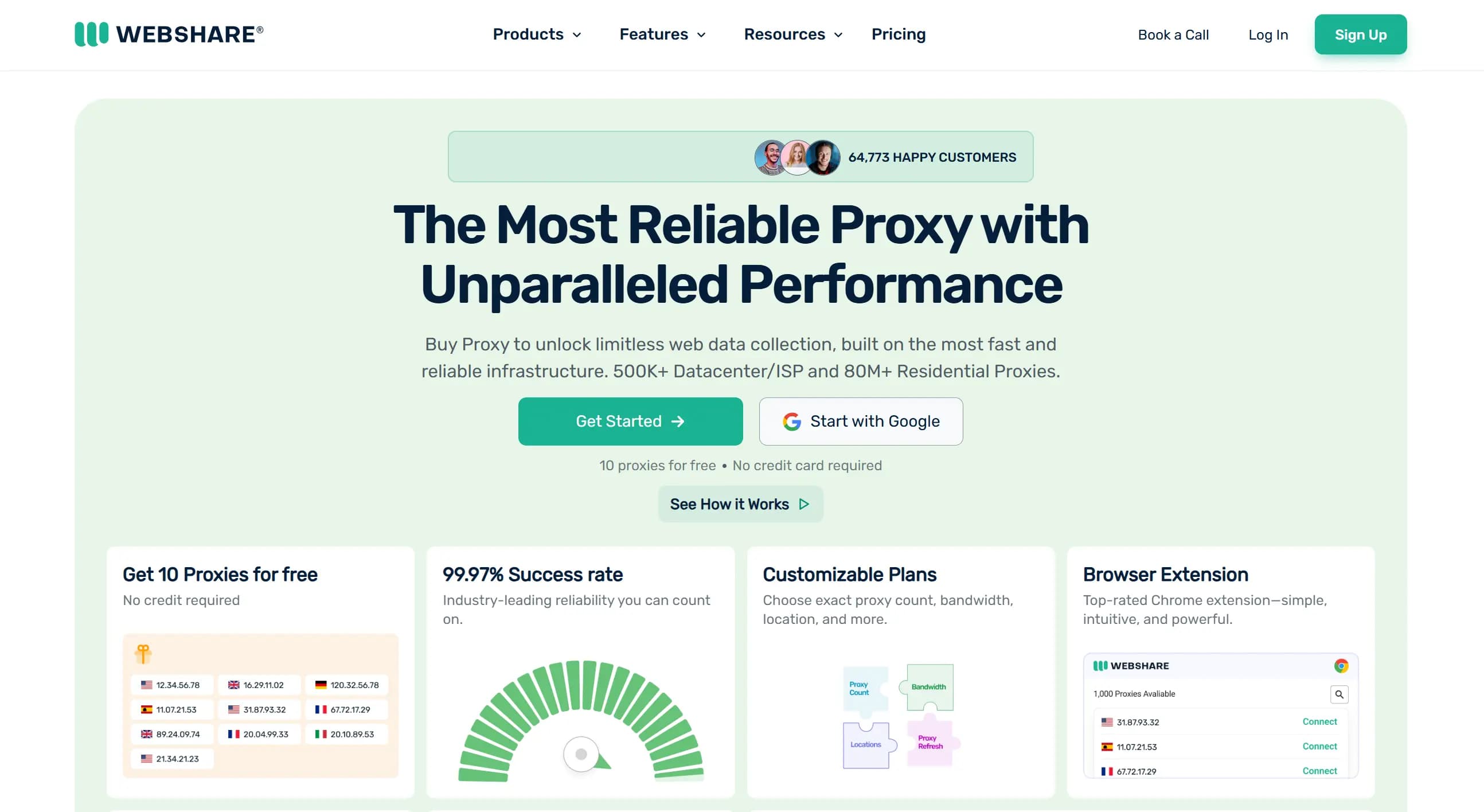Click the gift icon in the free proxies card
Screen dimensions: 1484x812
[142, 654]
